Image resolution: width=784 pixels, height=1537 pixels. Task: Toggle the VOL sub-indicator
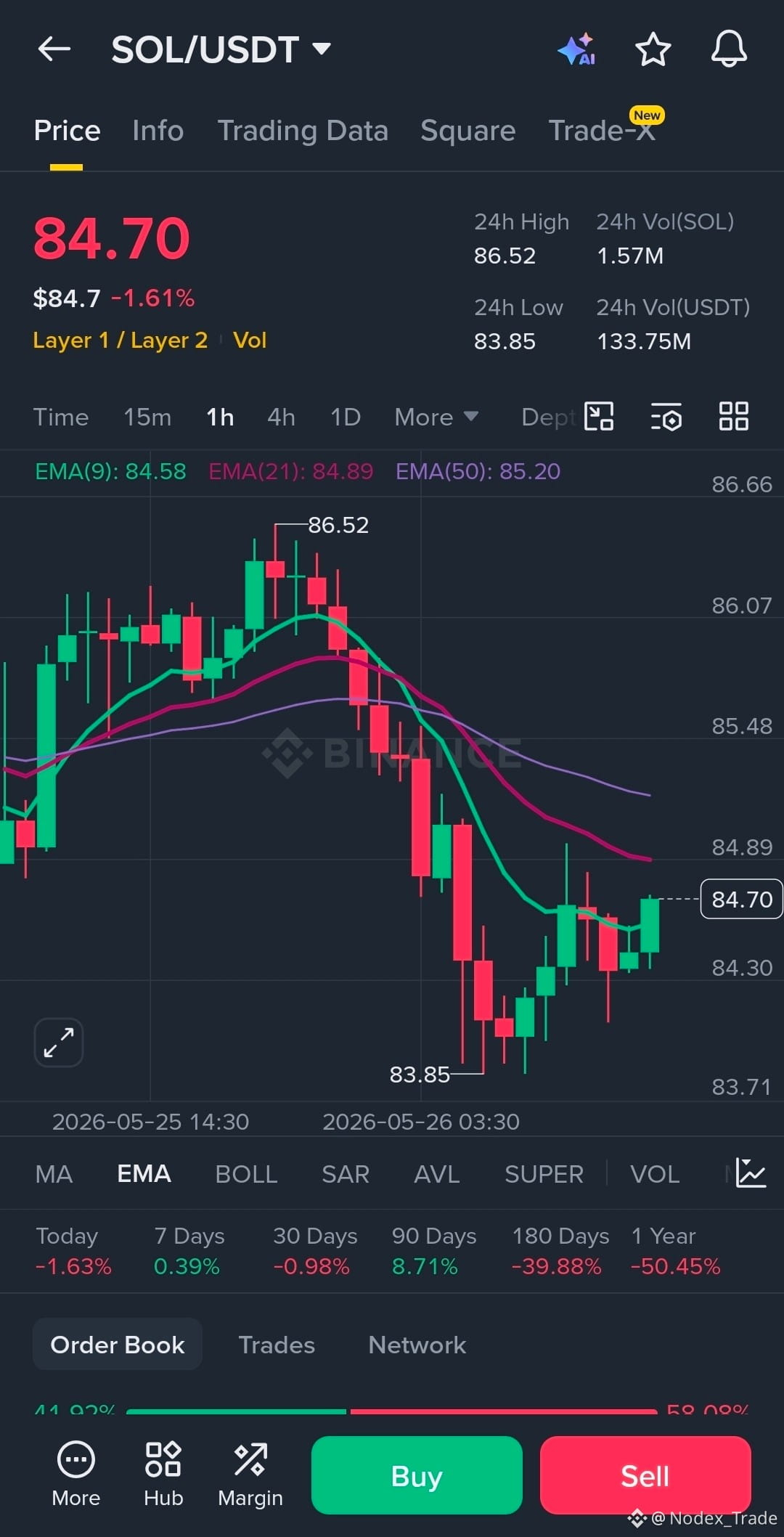[x=655, y=1174]
